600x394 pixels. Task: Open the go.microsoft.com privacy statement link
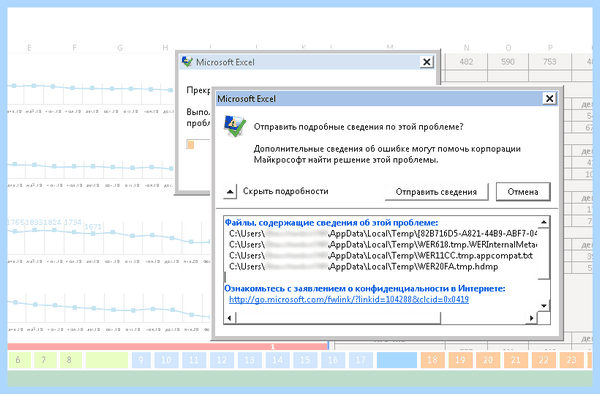point(349,299)
